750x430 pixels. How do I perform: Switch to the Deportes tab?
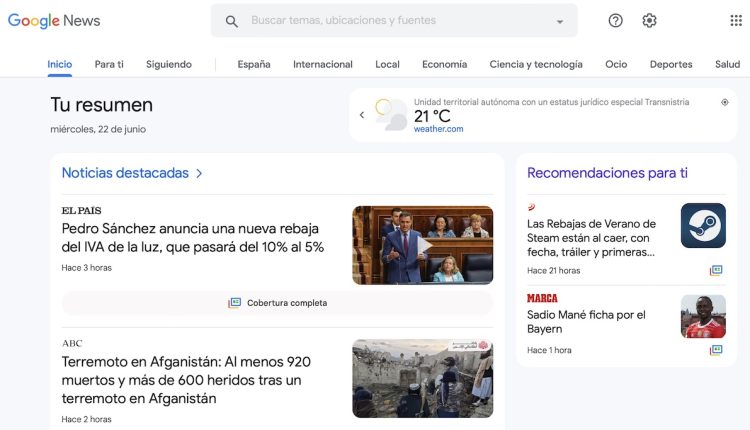click(x=671, y=64)
